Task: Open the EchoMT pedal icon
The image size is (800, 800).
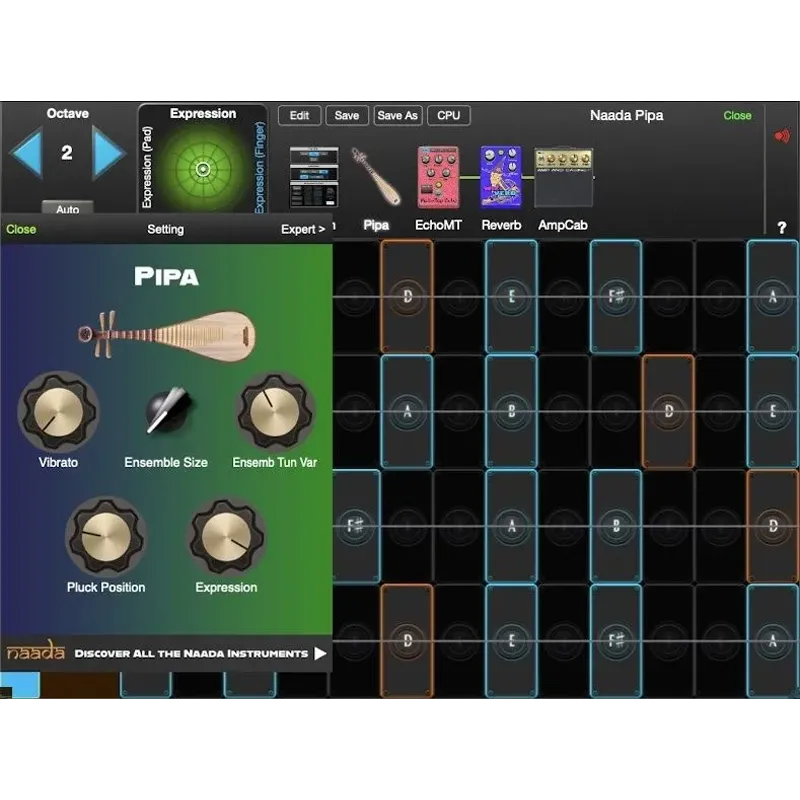Action: (438, 177)
